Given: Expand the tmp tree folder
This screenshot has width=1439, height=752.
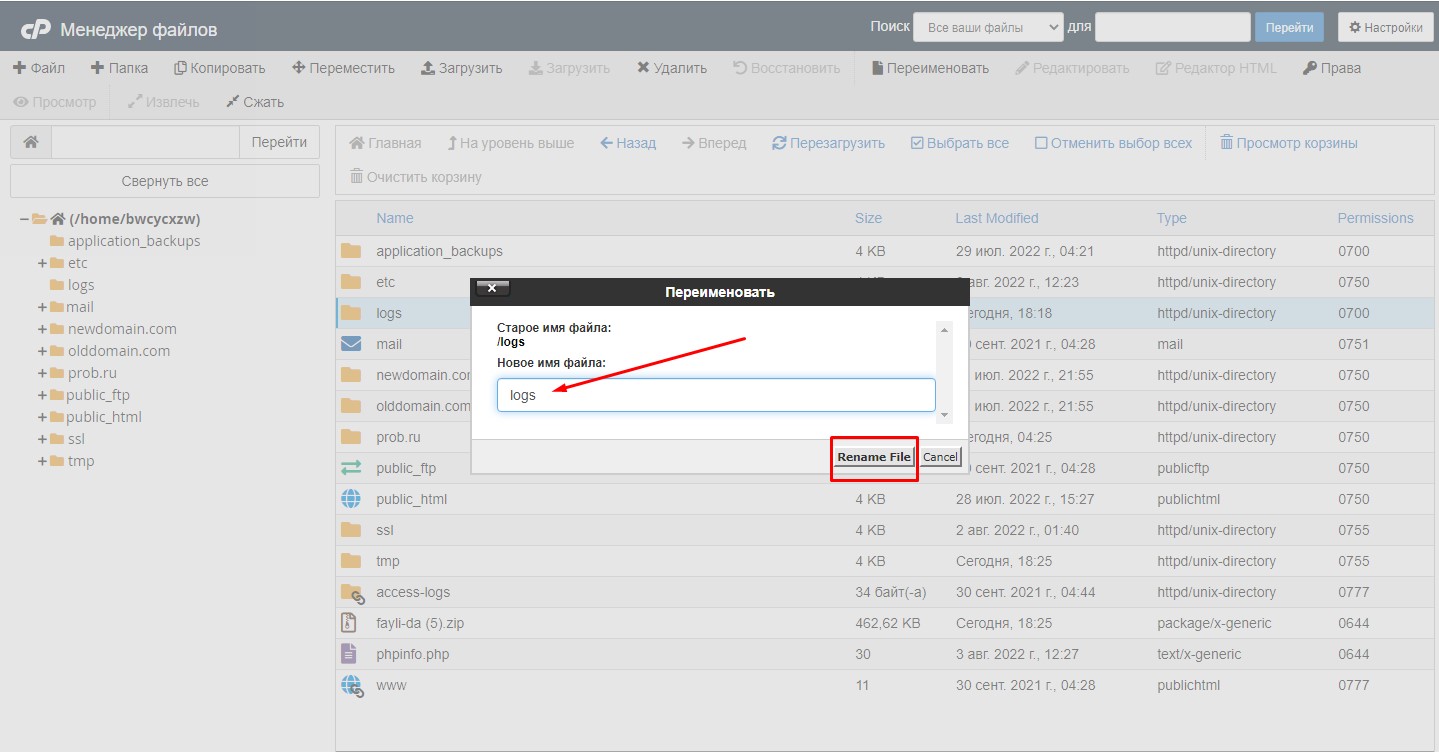Looking at the screenshot, I should [x=43, y=461].
